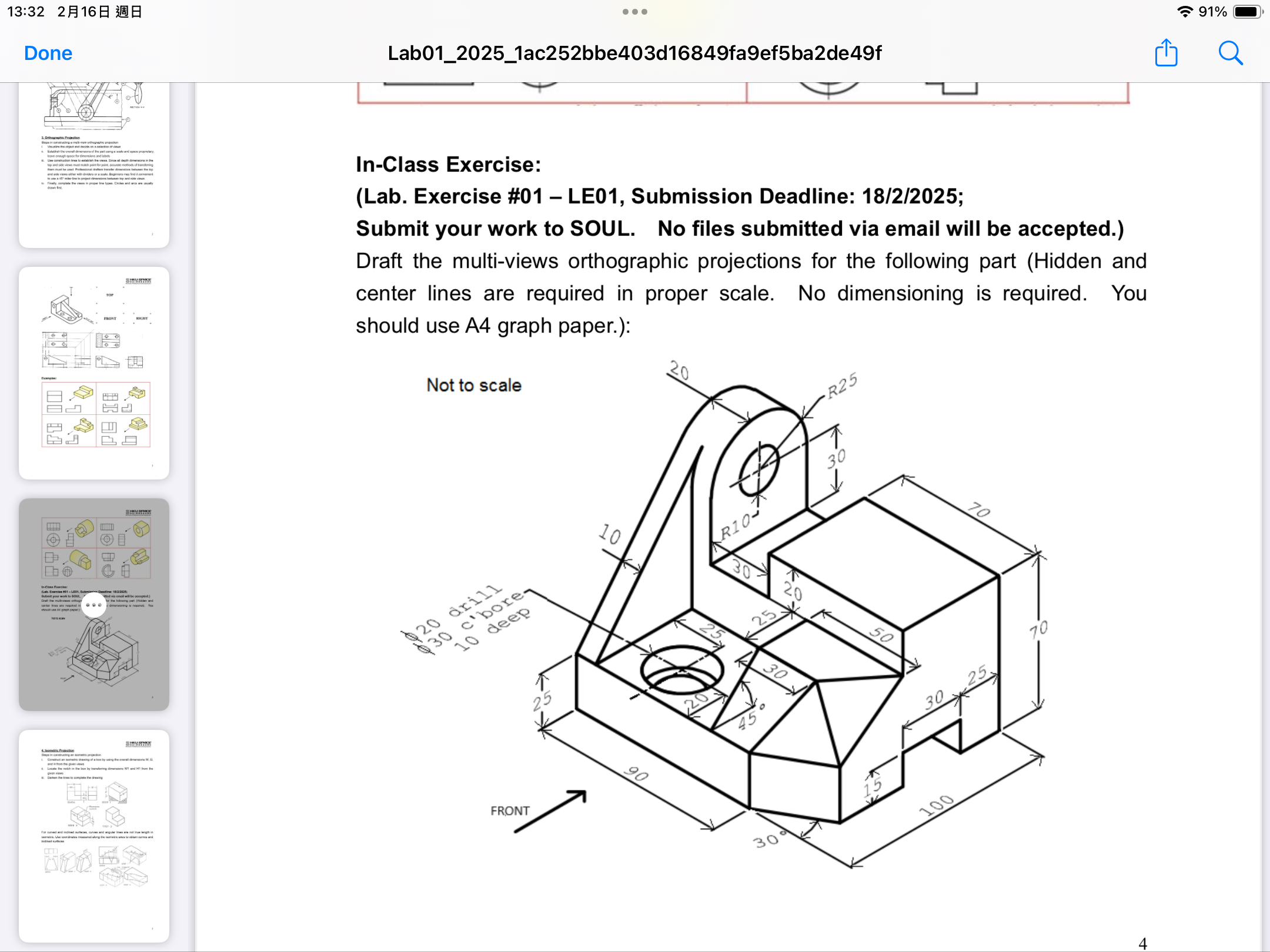Tap the three-dot multitasking indicator

634,12
